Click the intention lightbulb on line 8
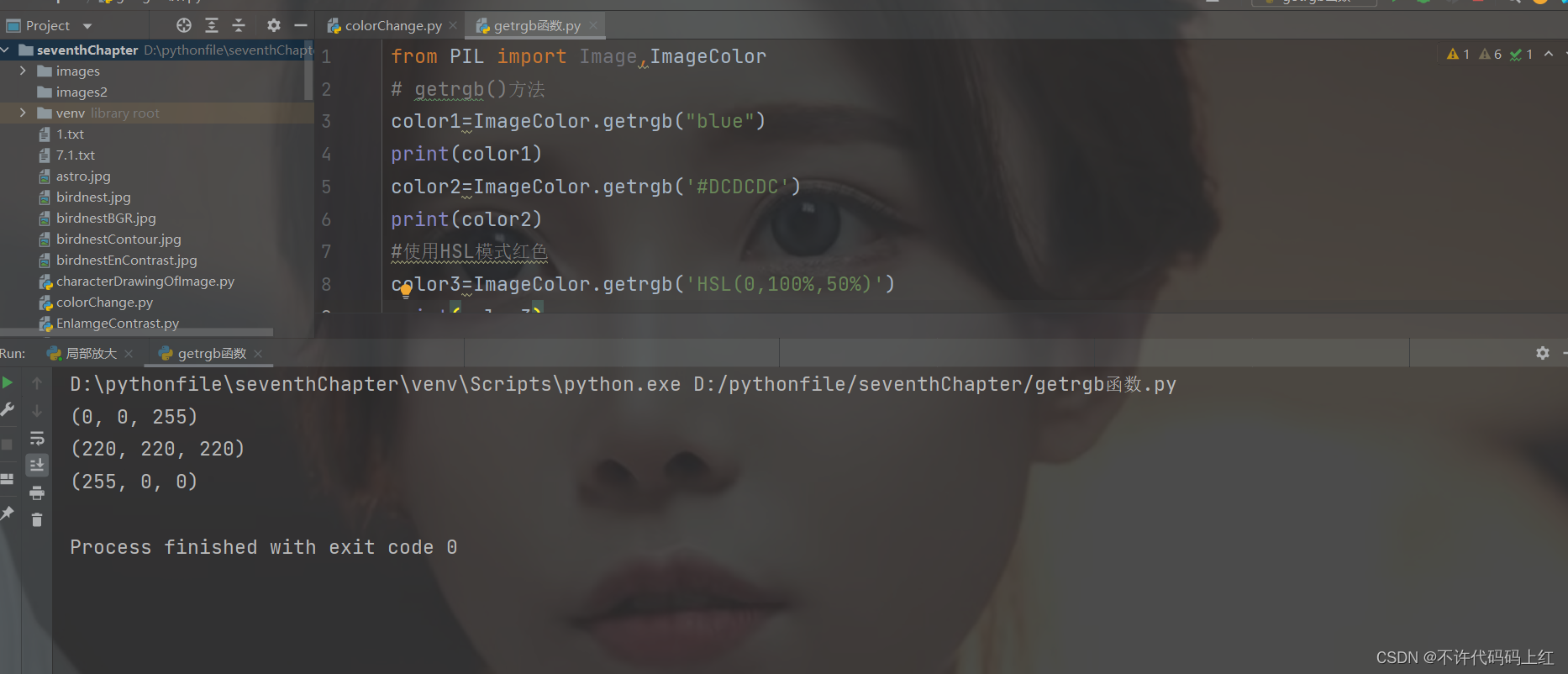This screenshot has width=1568, height=674. pyautogui.click(x=406, y=292)
